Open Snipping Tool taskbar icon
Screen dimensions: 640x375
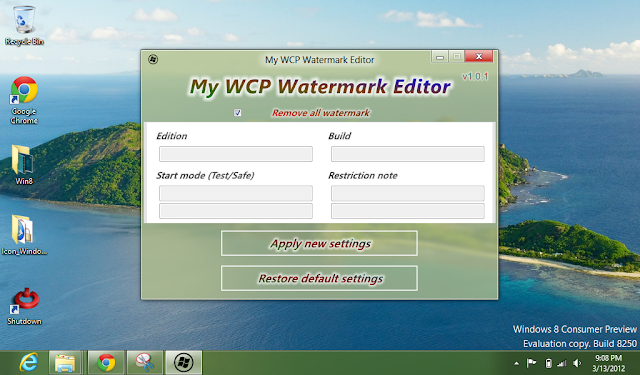pyautogui.click(x=144, y=362)
